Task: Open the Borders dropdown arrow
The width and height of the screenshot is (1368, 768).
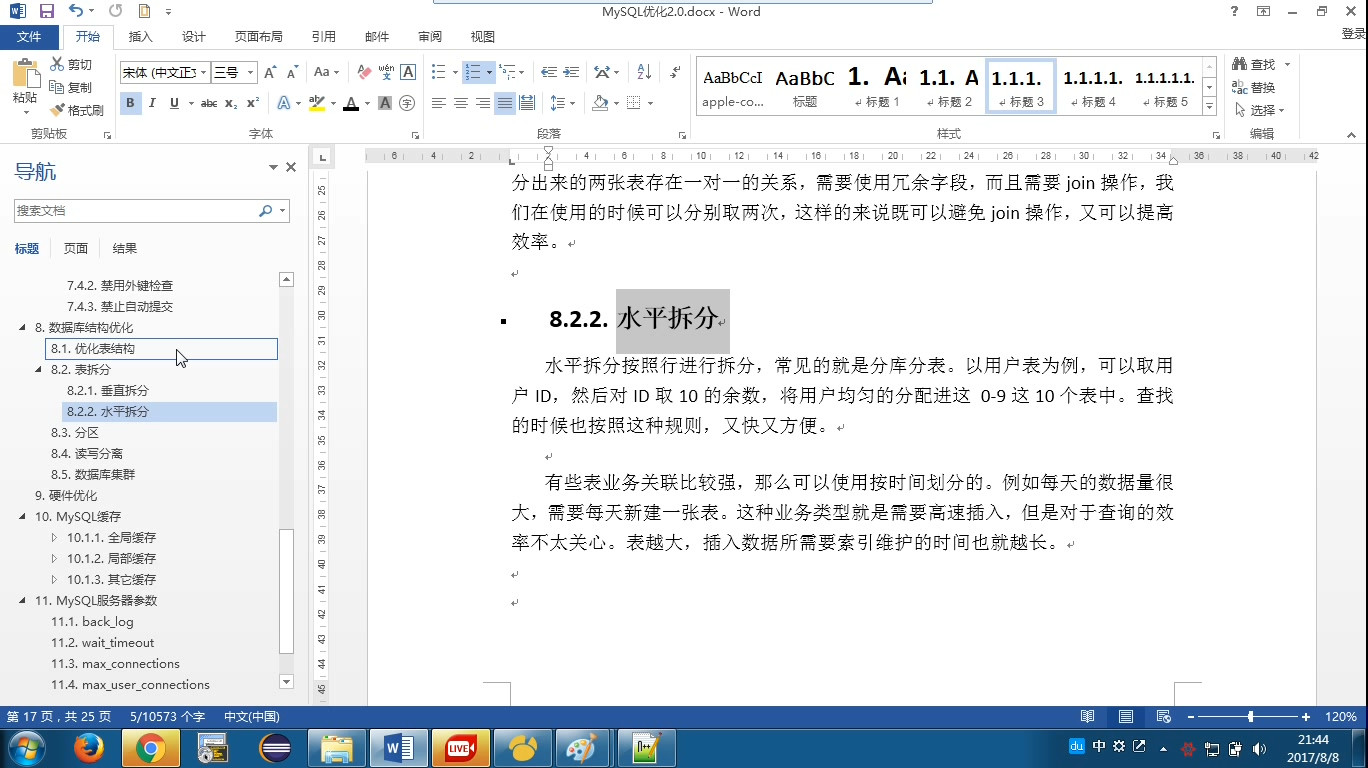Action: (x=650, y=103)
